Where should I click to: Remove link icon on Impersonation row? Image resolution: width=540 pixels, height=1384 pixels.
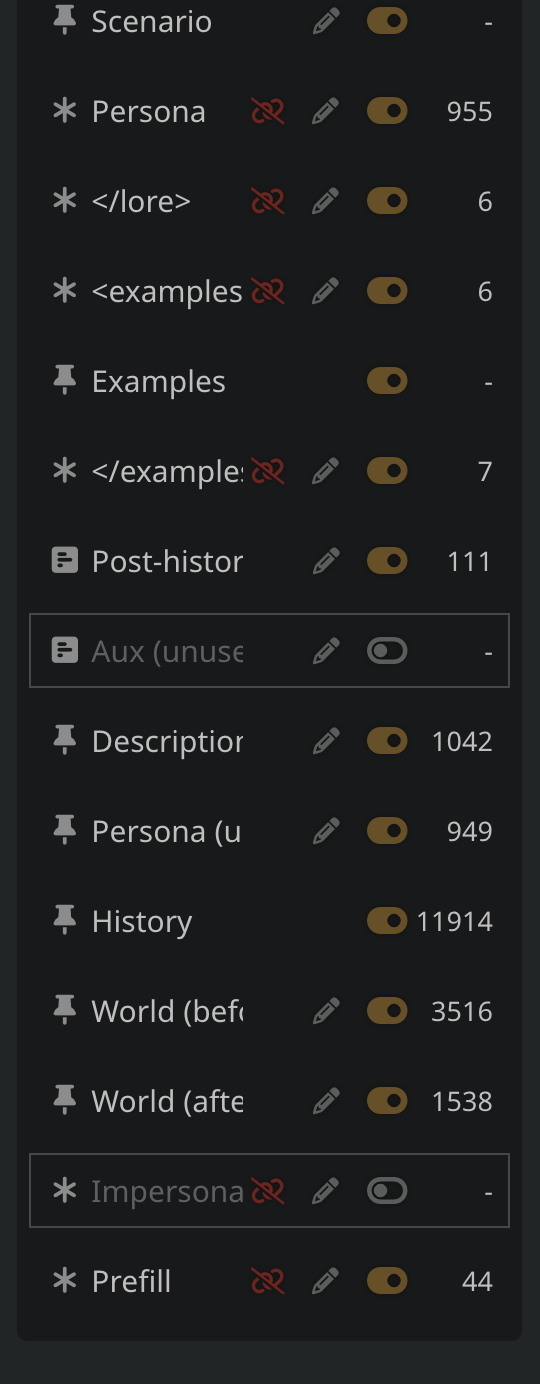(267, 1191)
